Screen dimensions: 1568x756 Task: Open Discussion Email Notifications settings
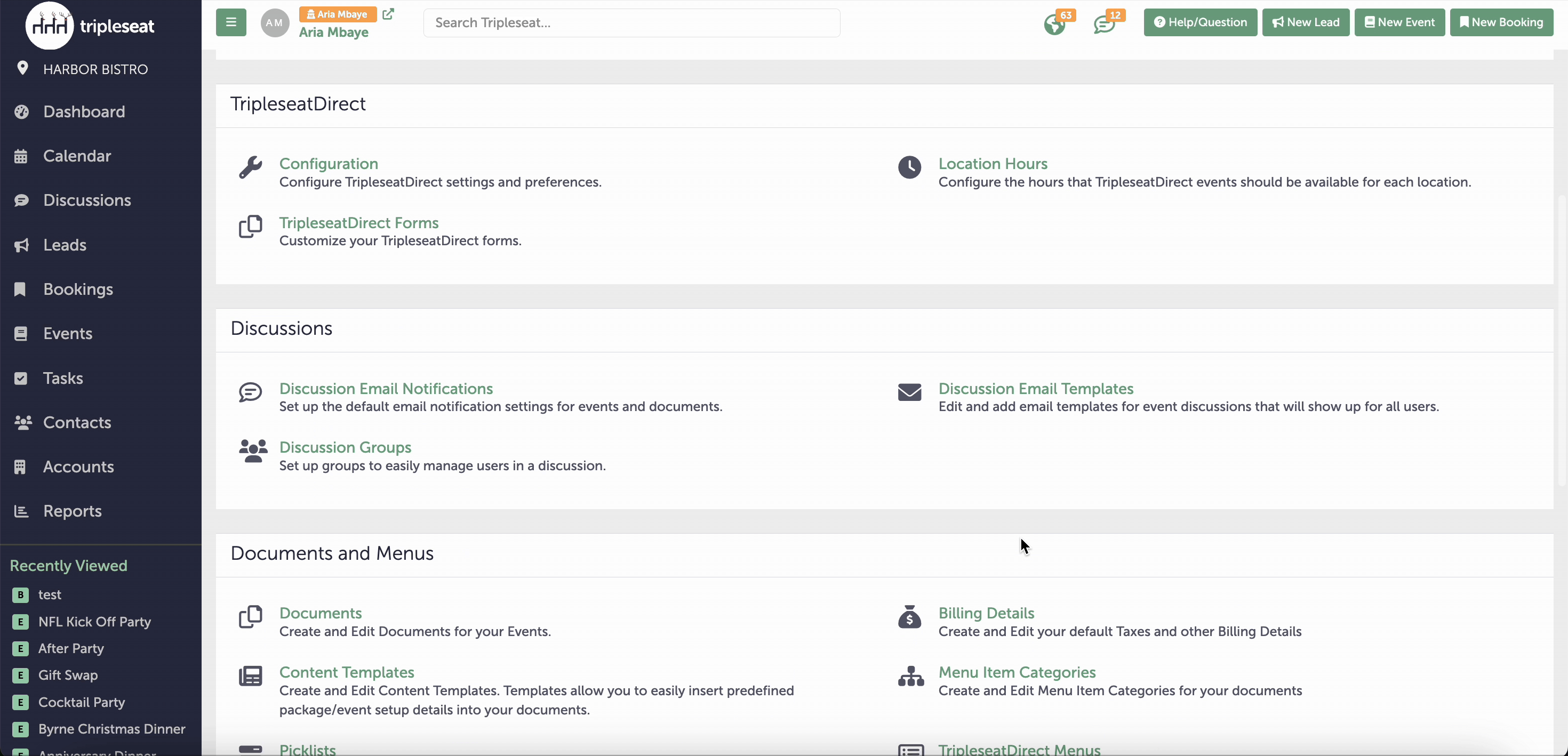[386, 388]
